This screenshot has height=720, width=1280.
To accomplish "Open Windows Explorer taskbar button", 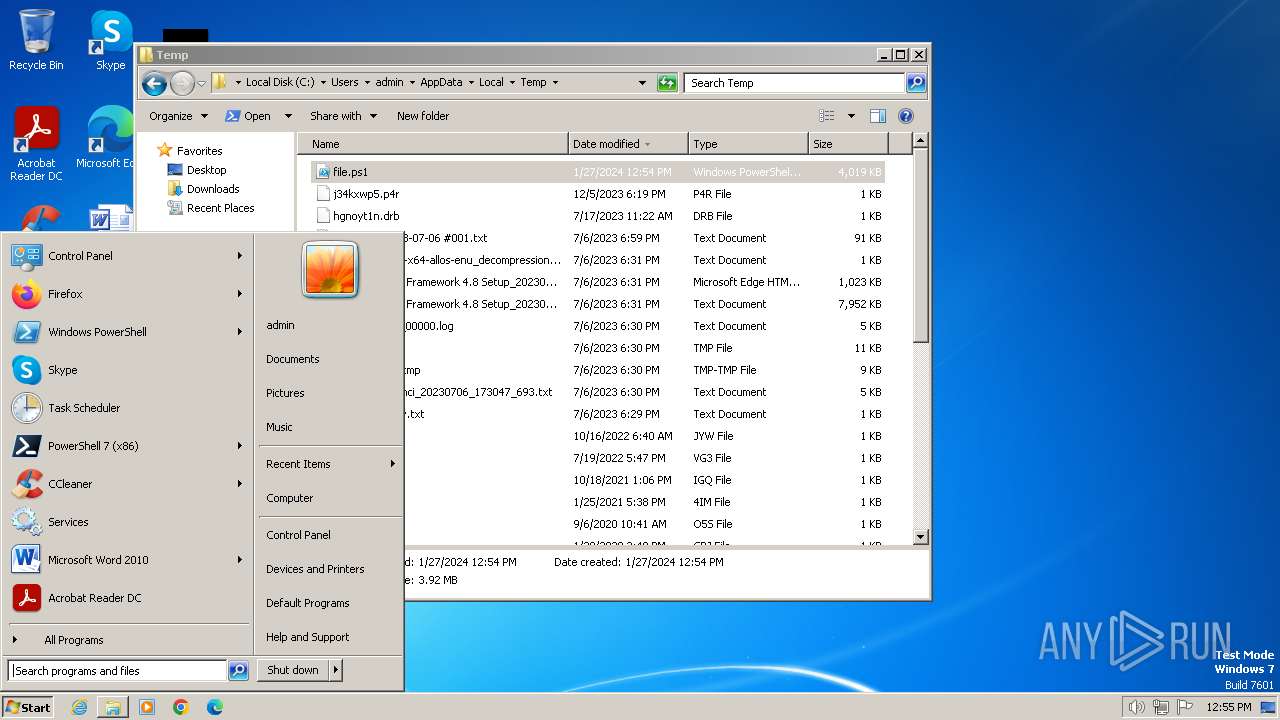I will pos(112,707).
